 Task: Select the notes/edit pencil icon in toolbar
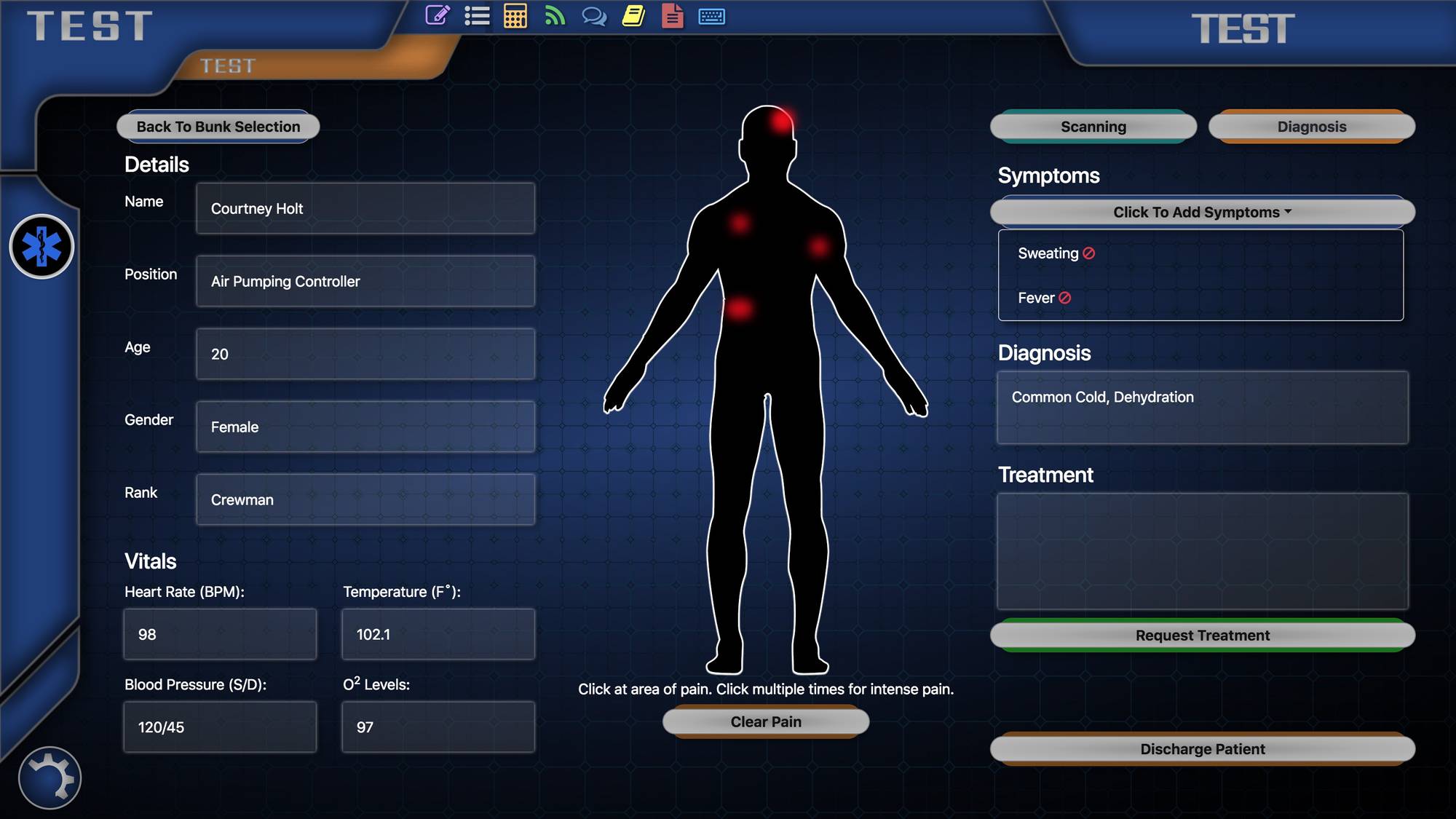437,15
